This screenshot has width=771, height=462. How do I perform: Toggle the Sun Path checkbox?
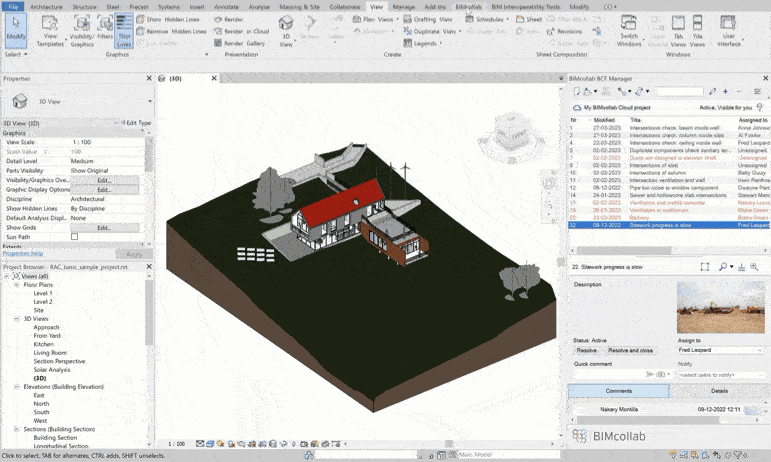(x=75, y=236)
